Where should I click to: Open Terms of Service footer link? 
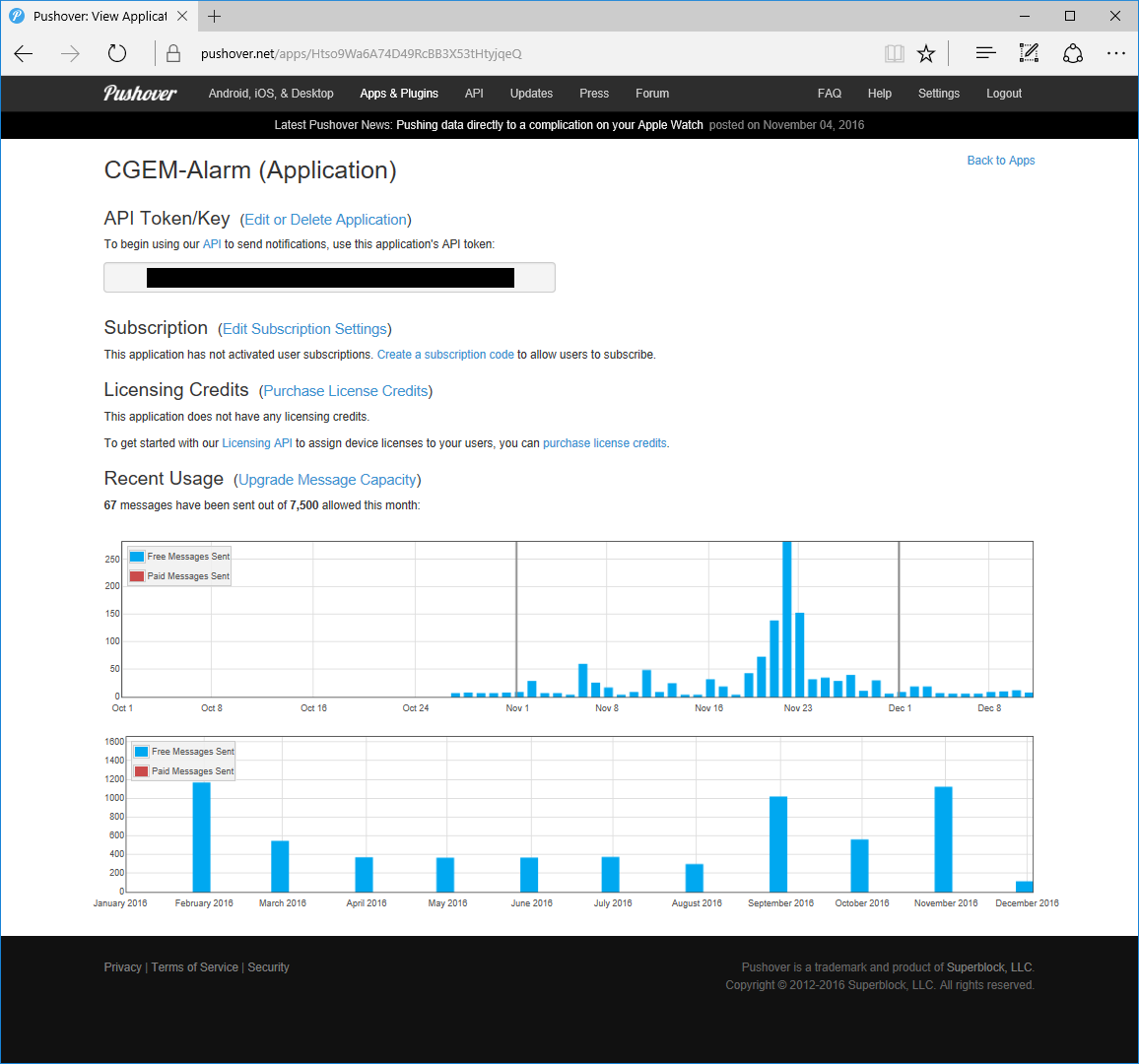pos(195,967)
